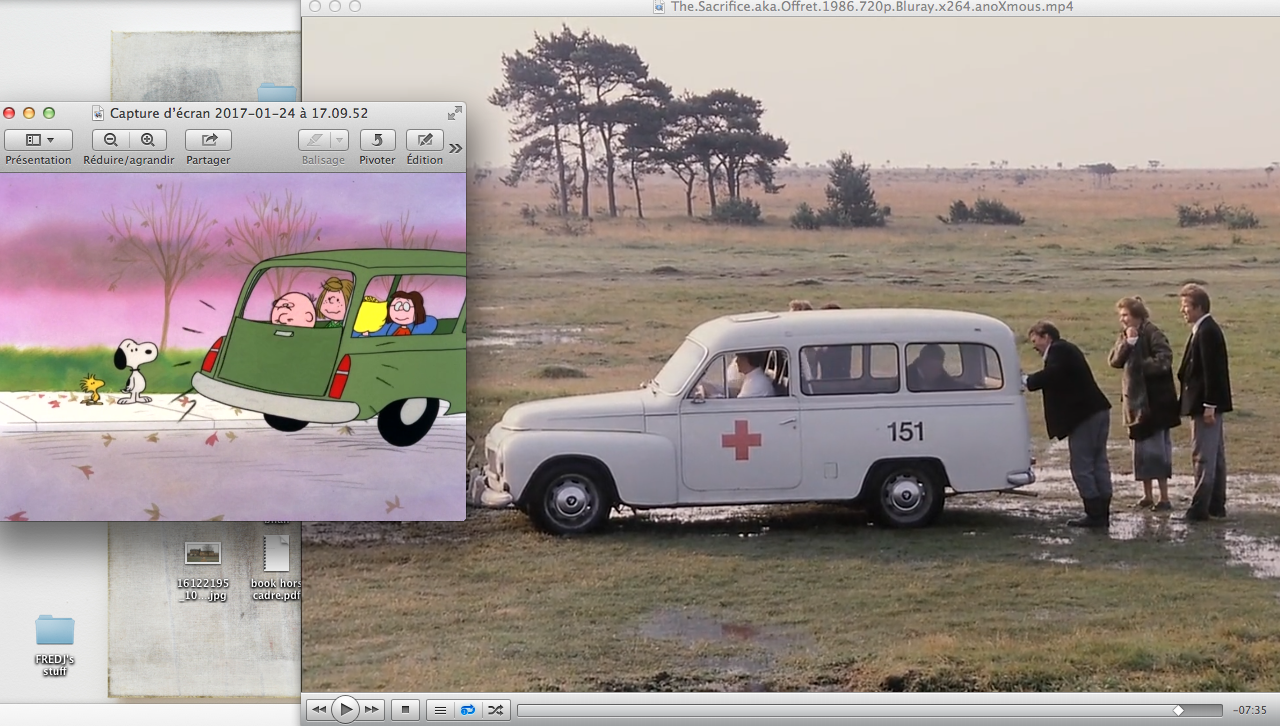The width and height of the screenshot is (1280, 726).
Task: Open the Présentation view dropdown
Action: [38, 140]
